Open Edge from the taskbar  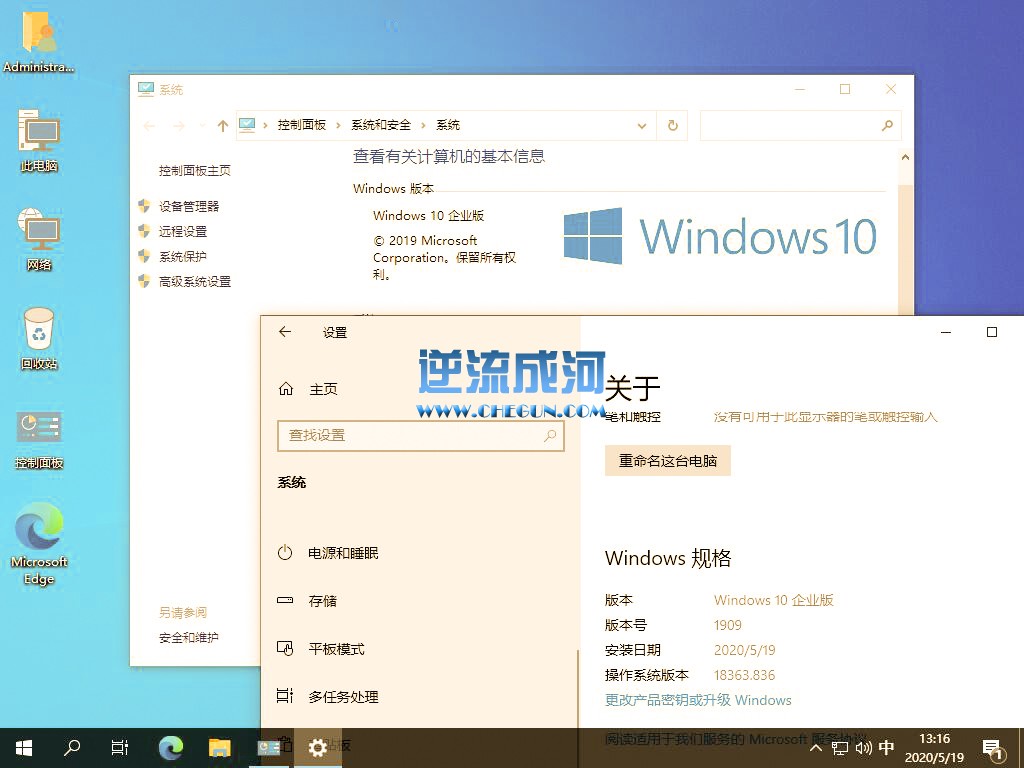pyautogui.click(x=170, y=747)
